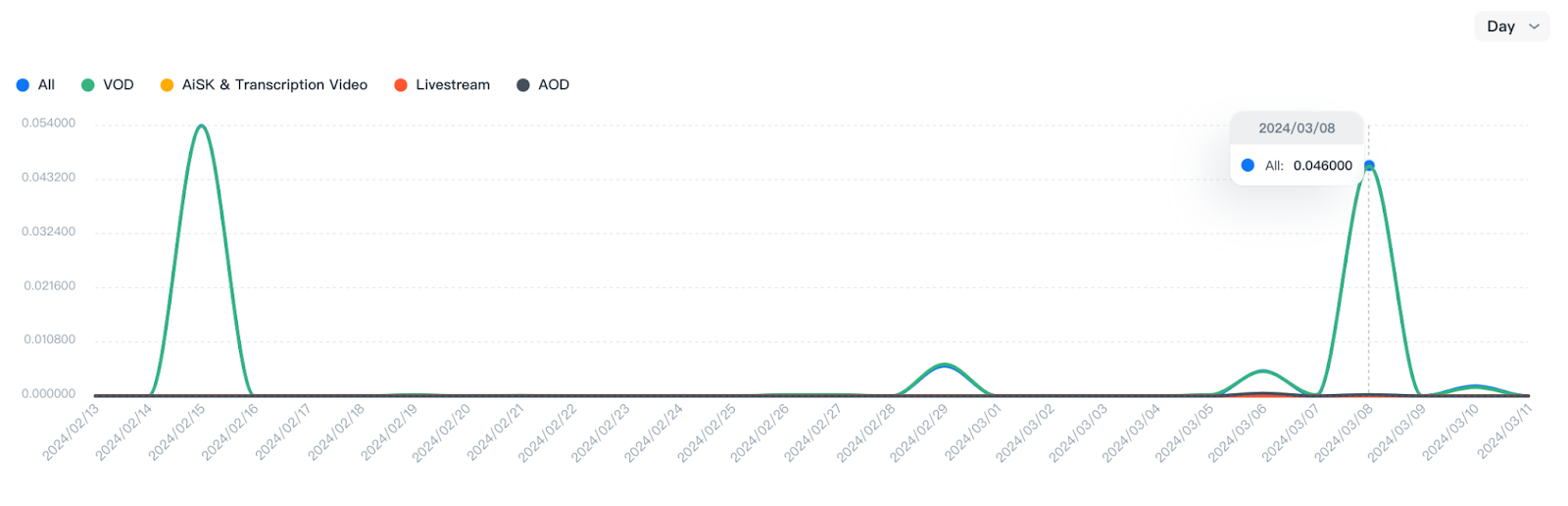This screenshot has height=506, width=1568.
Task: Click the blue dot beside the All legend
Action: click(23, 85)
